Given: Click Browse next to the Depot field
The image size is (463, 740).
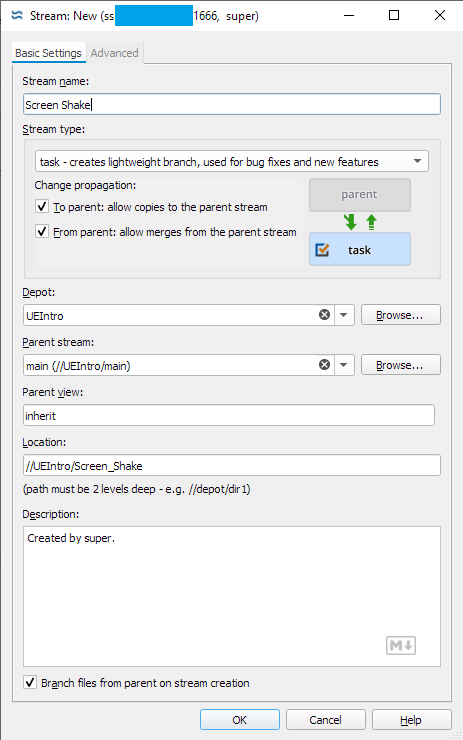Looking at the screenshot, I should [401, 315].
